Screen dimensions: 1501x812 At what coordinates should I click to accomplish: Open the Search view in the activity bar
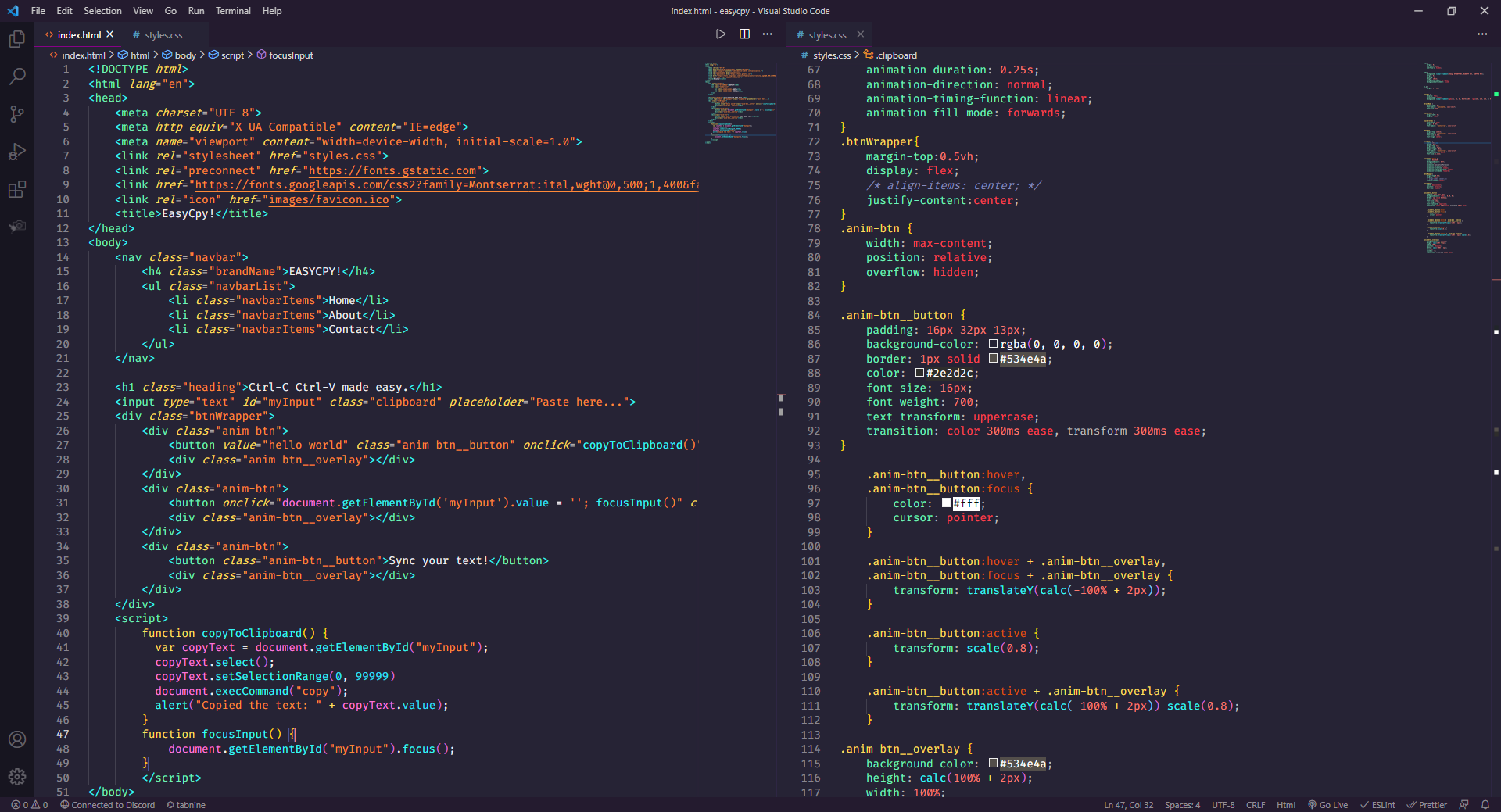(17, 77)
